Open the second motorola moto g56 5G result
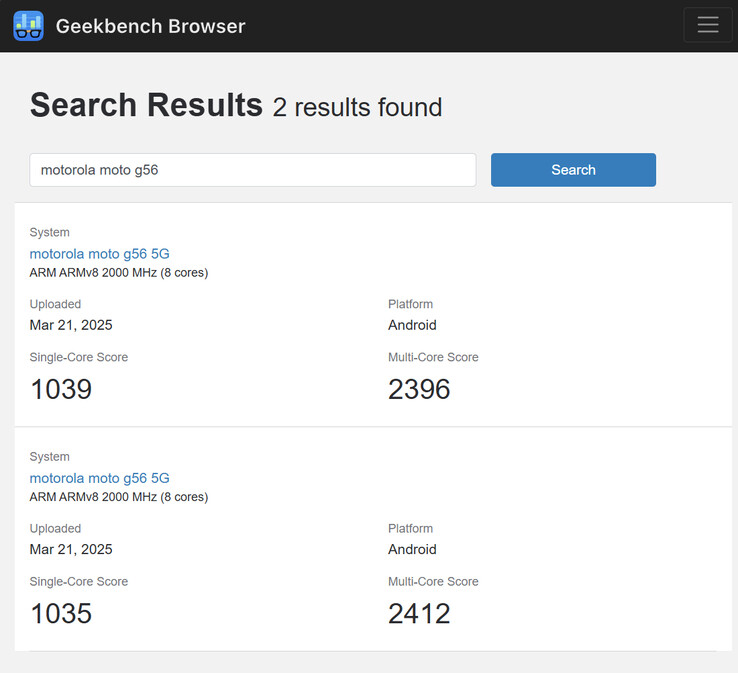This screenshot has height=673, width=738. tap(99, 478)
